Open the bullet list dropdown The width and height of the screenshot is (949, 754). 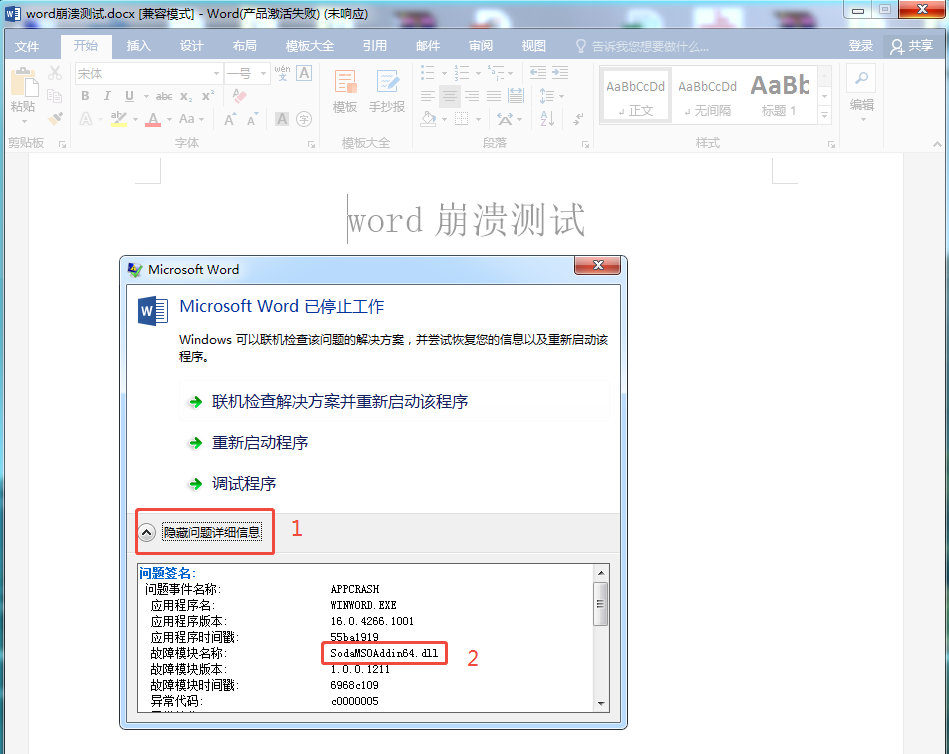(x=444, y=74)
